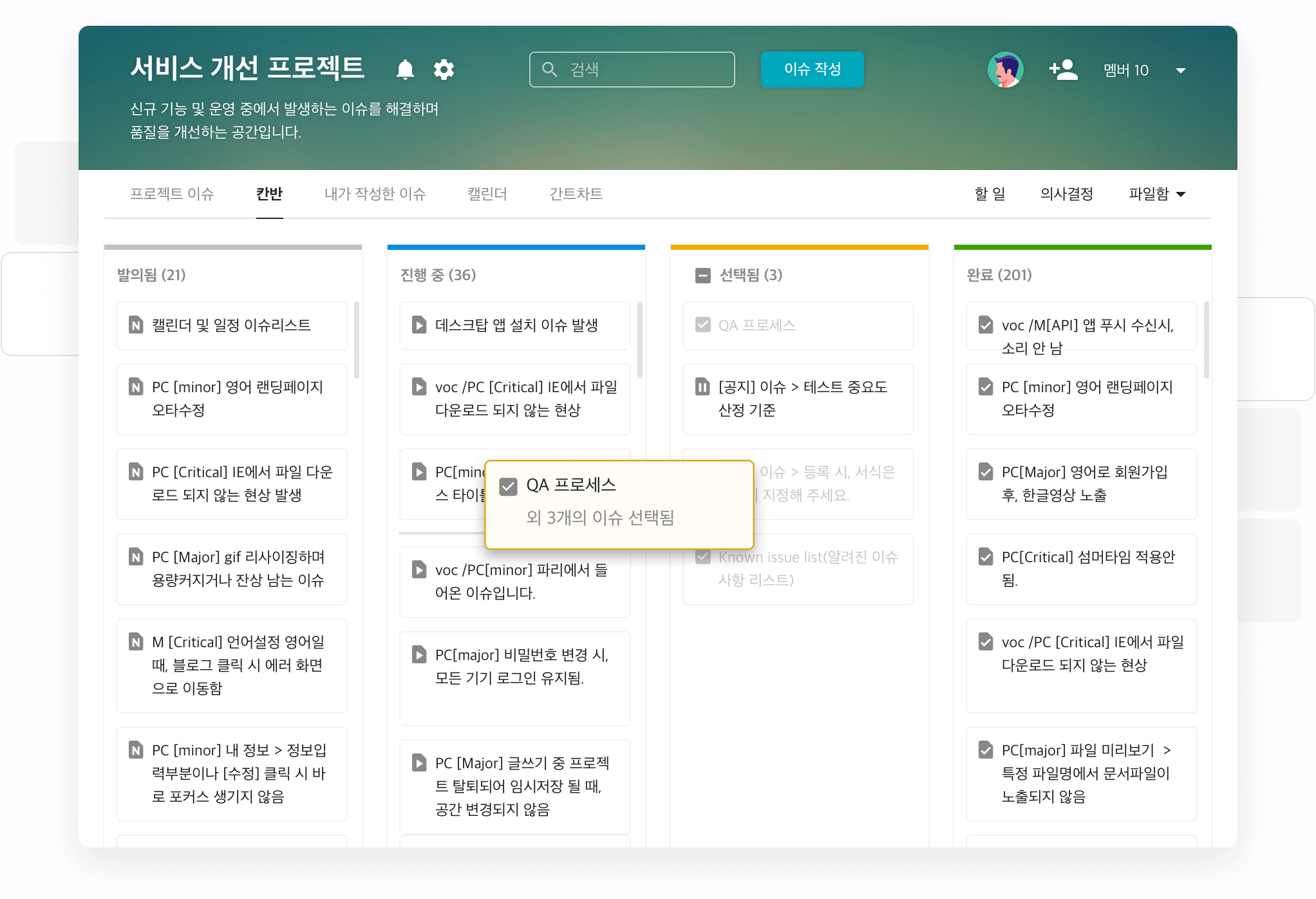Click the 발의됨 column scrollbar
Screen dimensions: 1316x899
[357, 340]
